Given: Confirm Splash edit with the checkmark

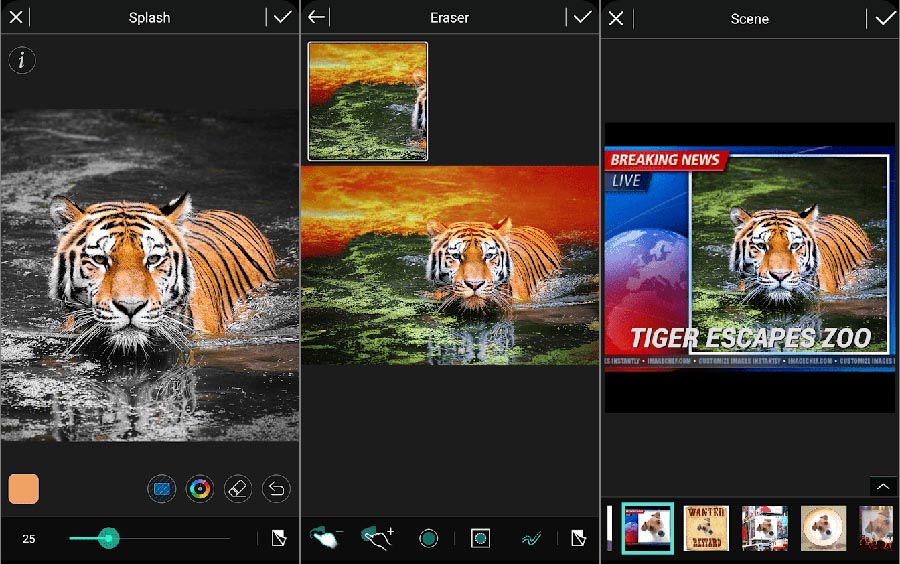Looking at the screenshot, I should (282, 17).
